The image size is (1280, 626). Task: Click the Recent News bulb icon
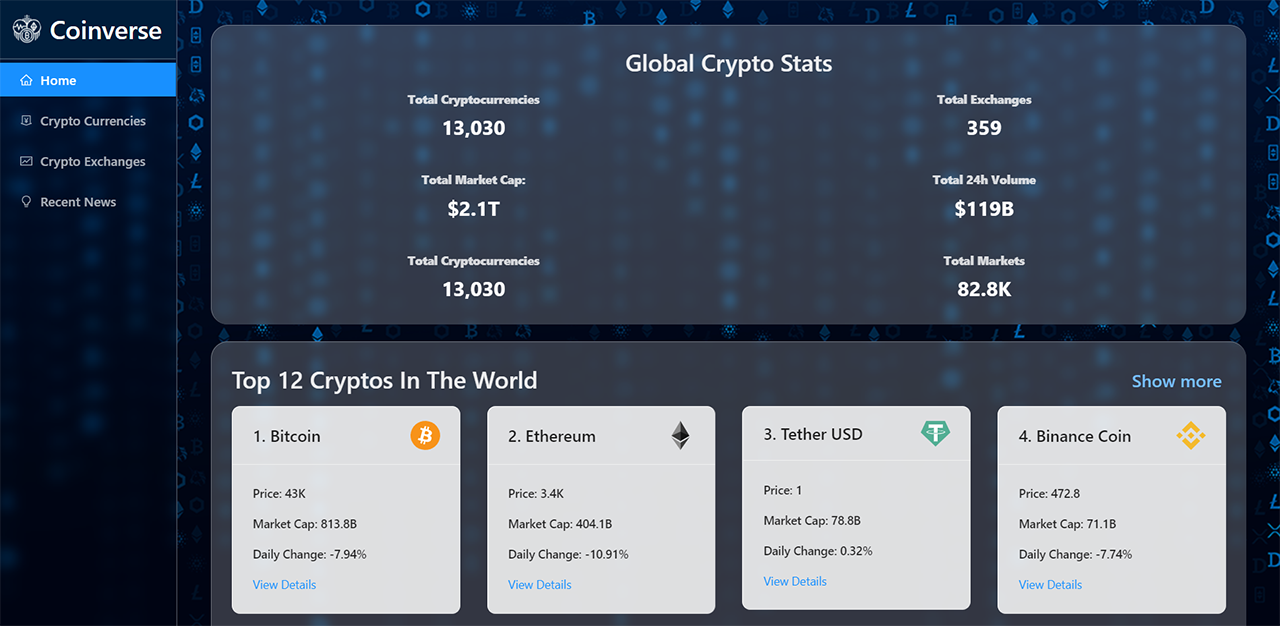26,201
